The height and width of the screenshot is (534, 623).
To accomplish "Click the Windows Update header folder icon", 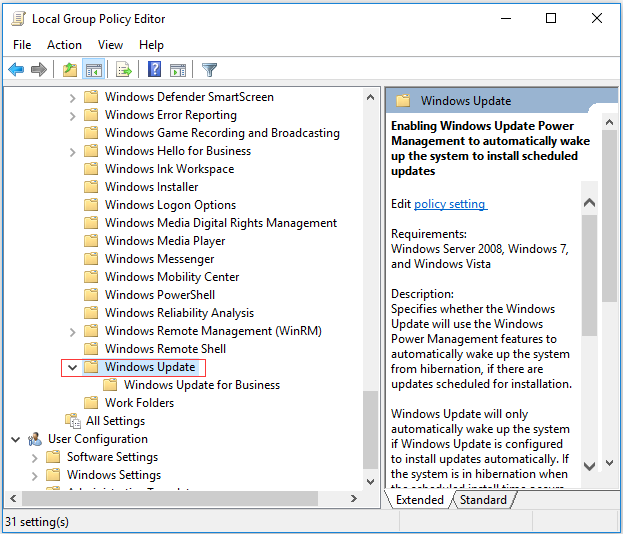I will (403, 101).
